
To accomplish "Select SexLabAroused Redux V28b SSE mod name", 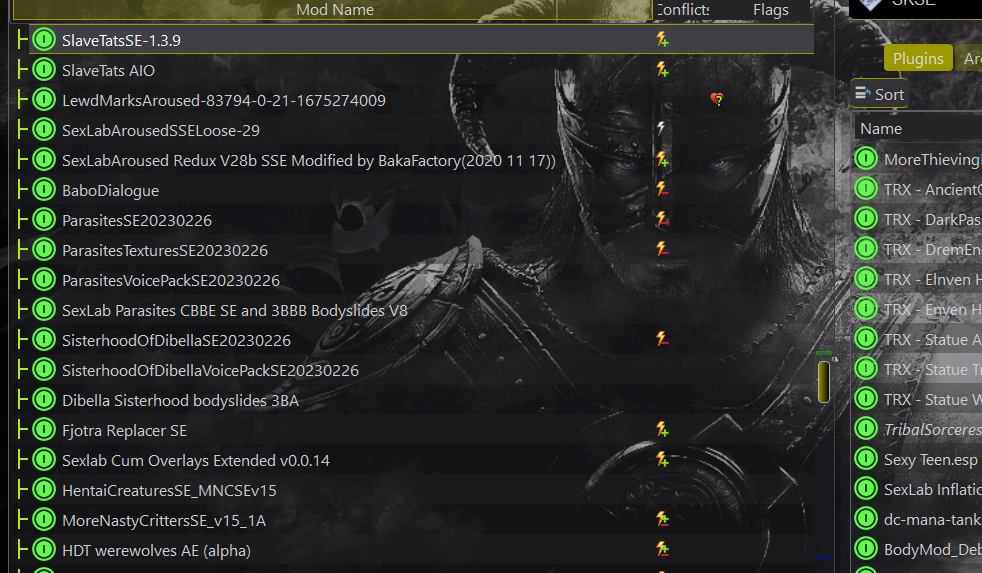I will point(309,160).
